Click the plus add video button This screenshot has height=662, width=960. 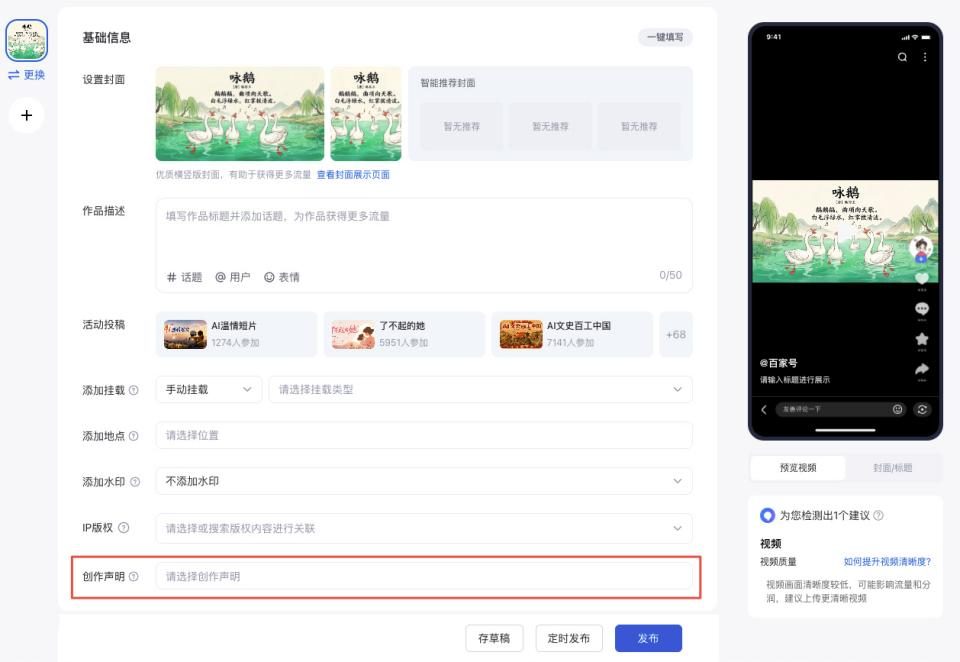click(x=26, y=115)
